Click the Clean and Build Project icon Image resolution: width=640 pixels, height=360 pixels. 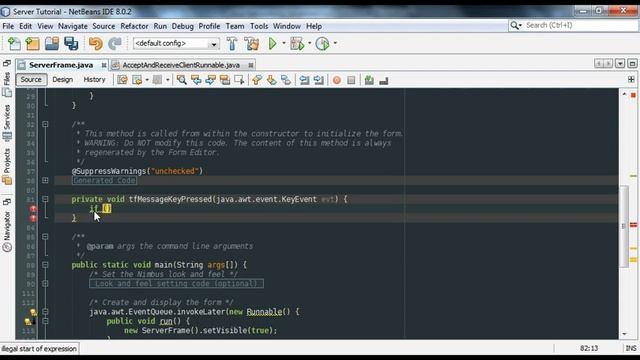tap(252, 43)
